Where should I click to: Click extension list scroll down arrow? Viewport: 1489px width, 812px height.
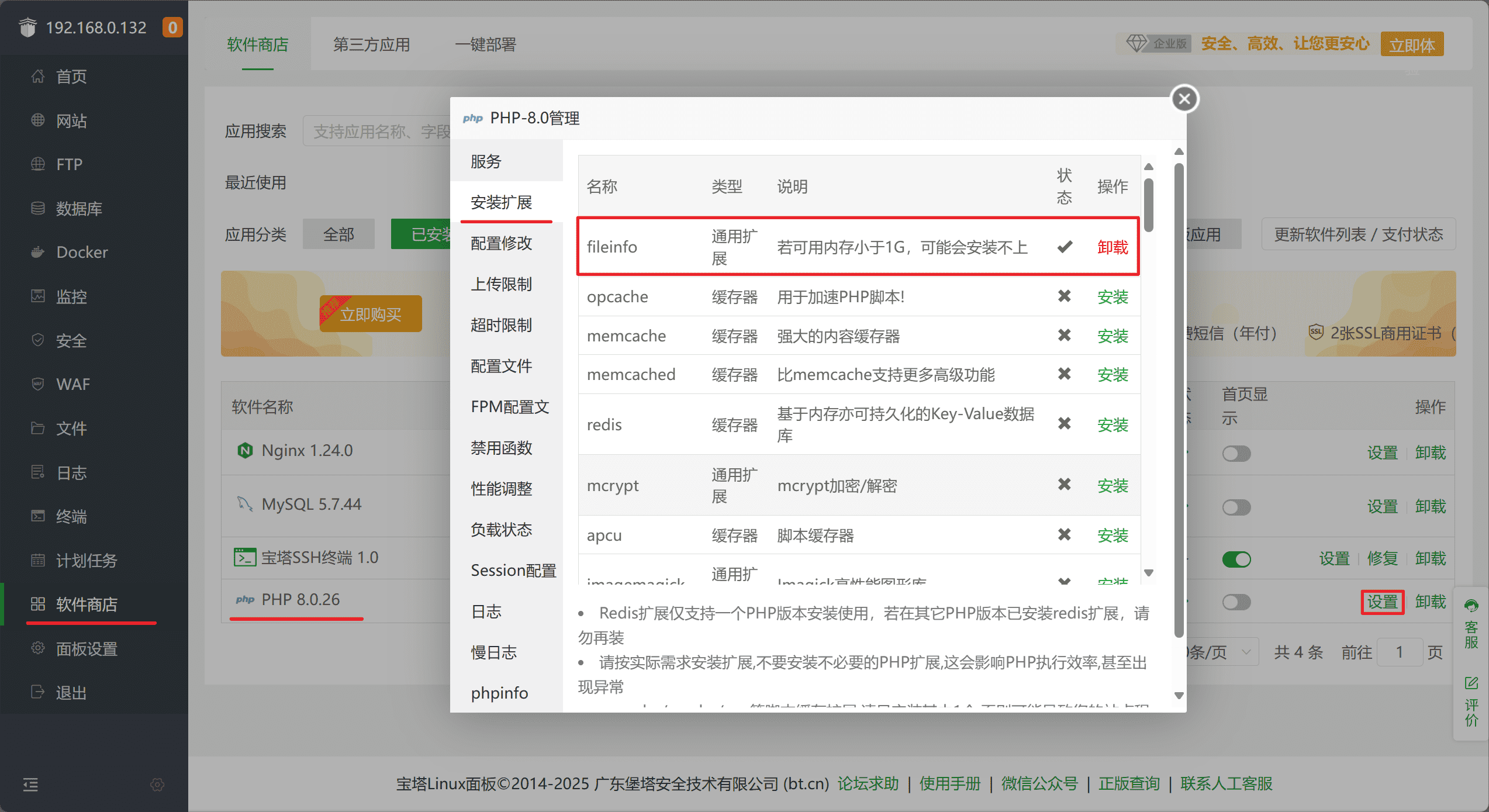pos(1149,573)
